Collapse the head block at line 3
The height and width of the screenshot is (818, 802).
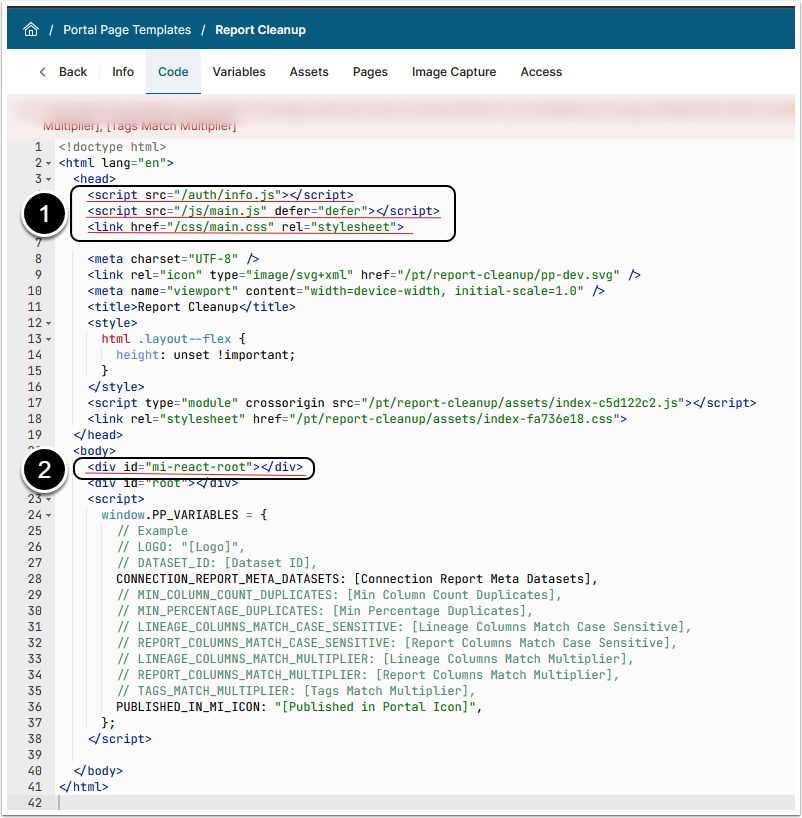point(48,179)
